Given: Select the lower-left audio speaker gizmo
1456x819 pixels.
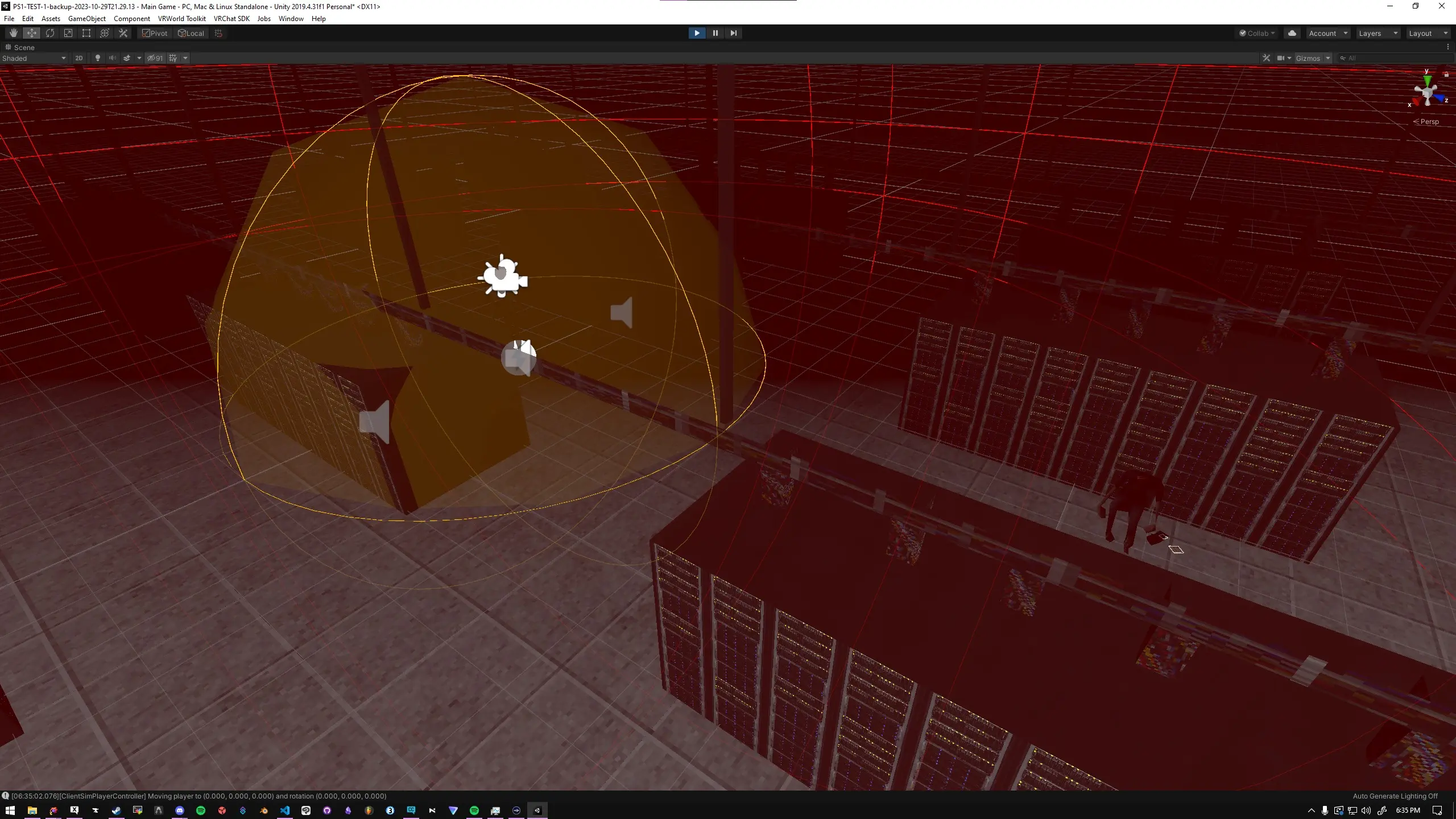Looking at the screenshot, I should click(x=375, y=421).
